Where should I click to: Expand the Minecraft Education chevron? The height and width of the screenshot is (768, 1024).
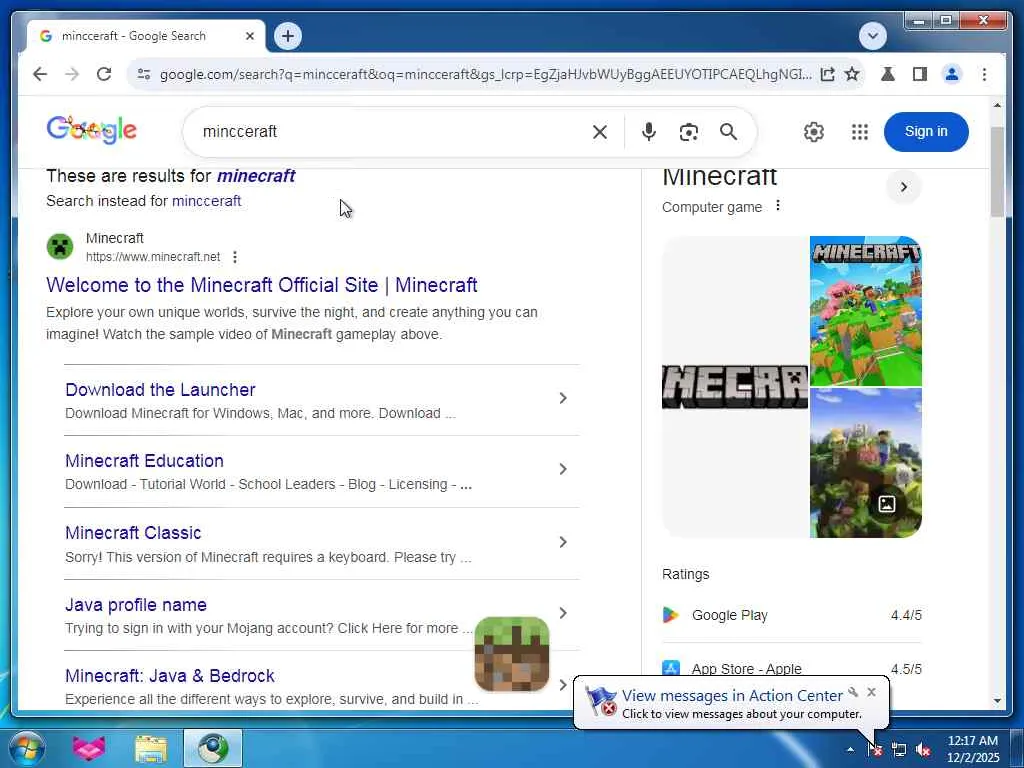click(x=562, y=470)
